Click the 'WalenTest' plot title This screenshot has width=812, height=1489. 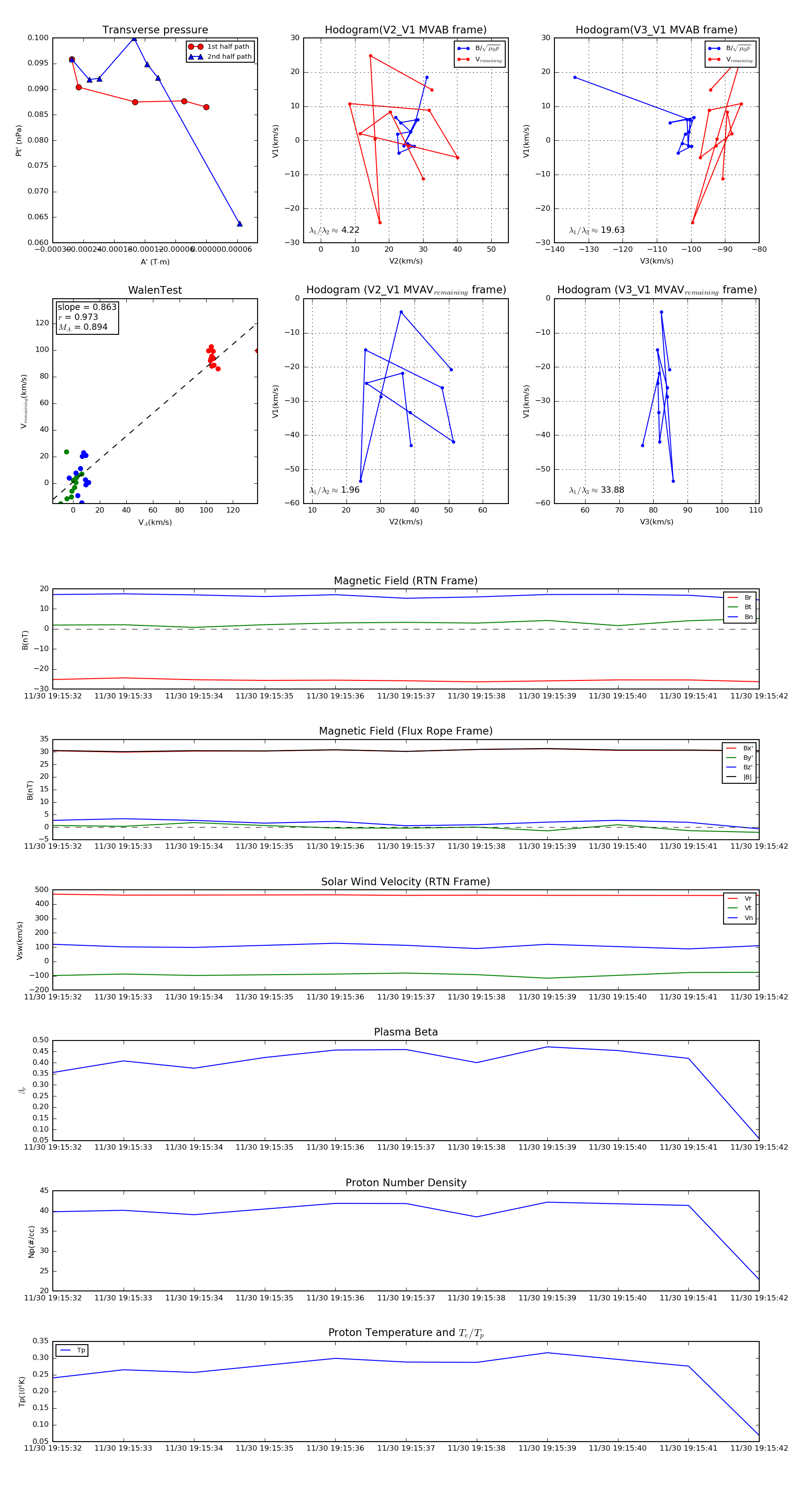click(x=155, y=290)
